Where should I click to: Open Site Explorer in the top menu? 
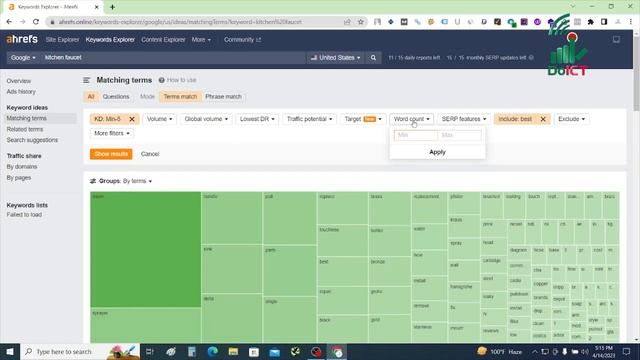62,40
